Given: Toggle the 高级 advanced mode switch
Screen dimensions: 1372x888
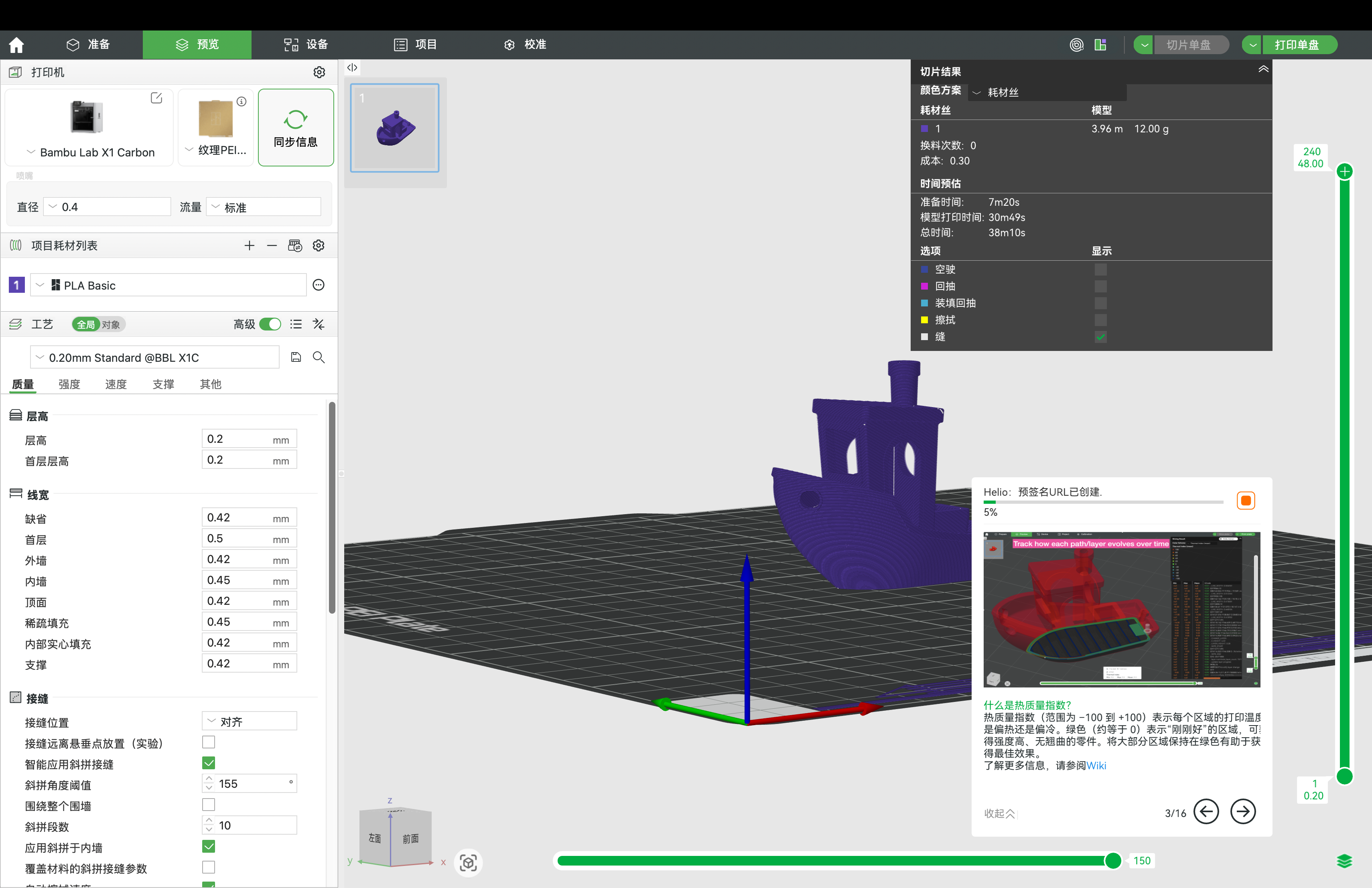Looking at the screenshot, I should point(270,324).
